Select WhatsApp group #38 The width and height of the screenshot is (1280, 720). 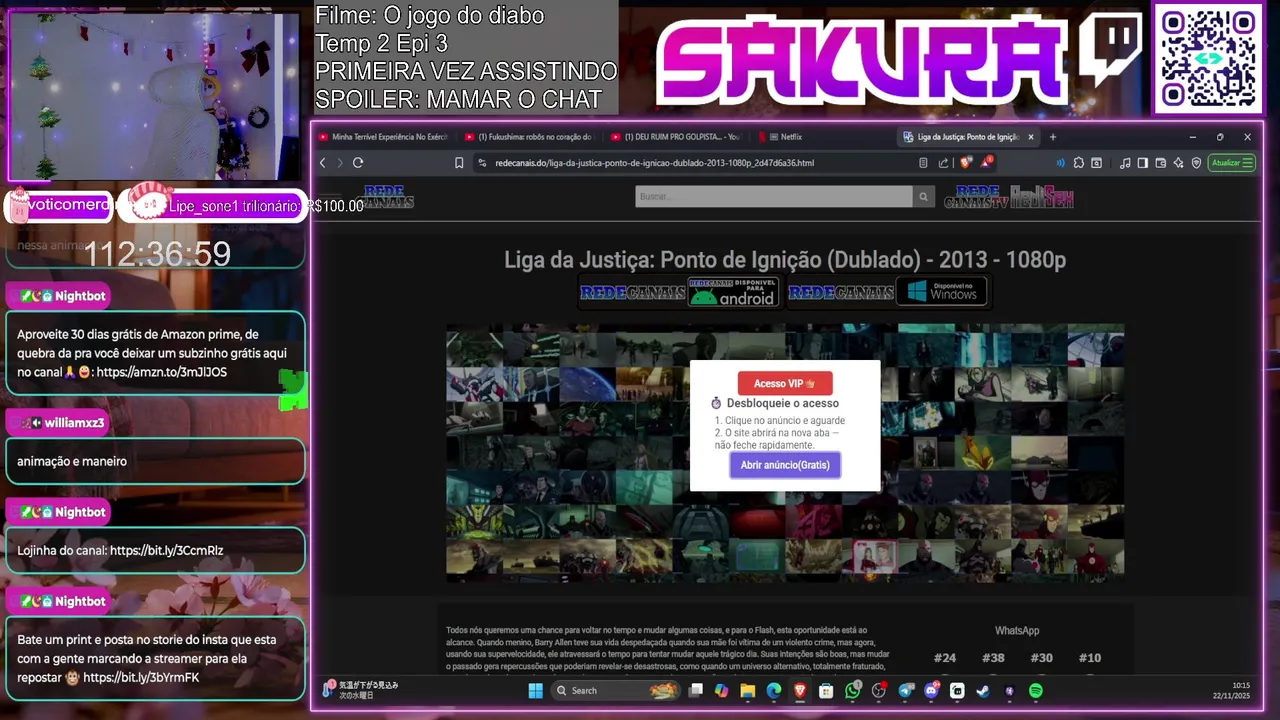pos(993,658)
